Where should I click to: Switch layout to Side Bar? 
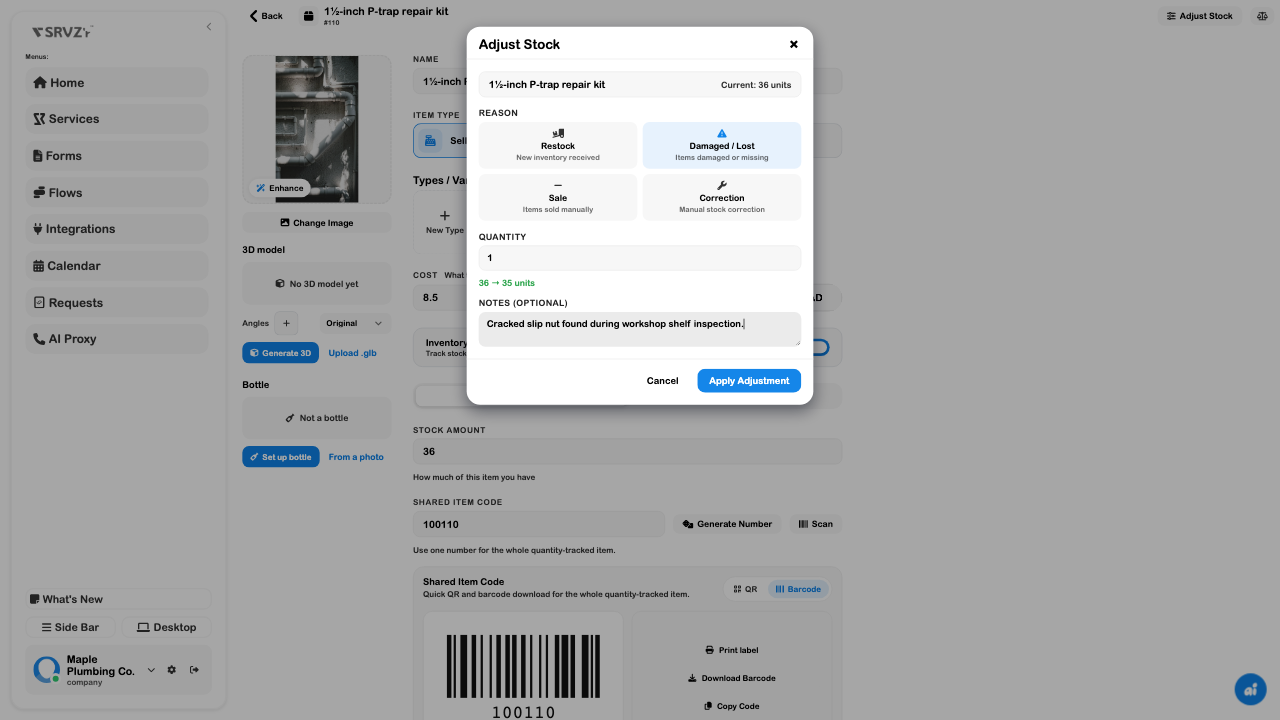70,627
